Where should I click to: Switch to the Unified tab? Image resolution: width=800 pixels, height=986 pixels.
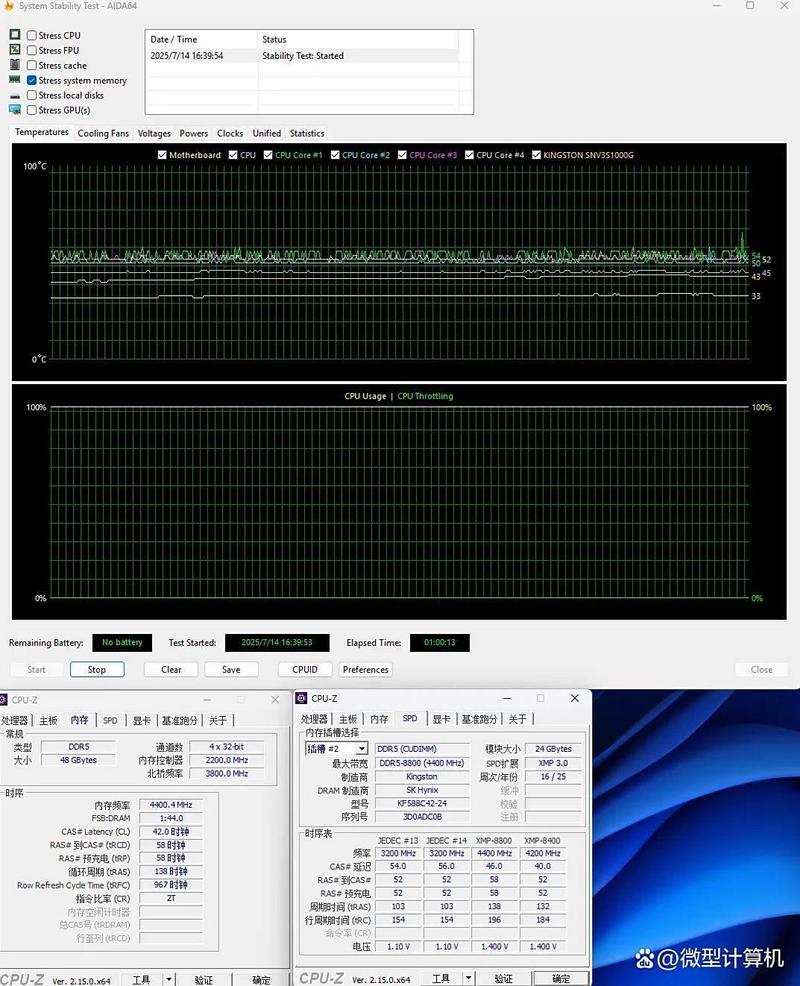pyautogui.click(x=267, y=133)
